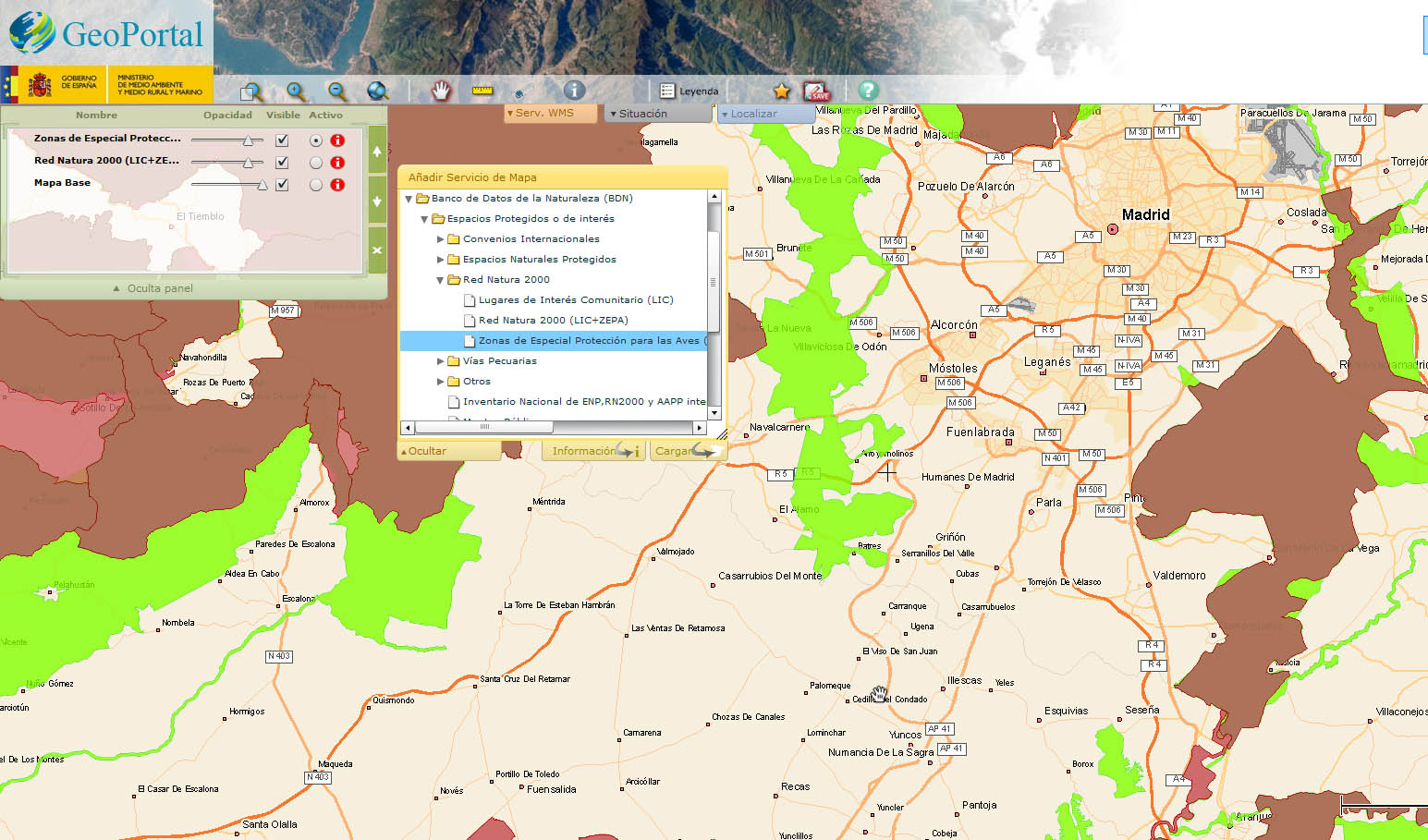Image resolution: width=1428 pixels, height=840 pixels.
Task: Expand the Convenios Internacionales folder
Action: [x=441, y=239]
